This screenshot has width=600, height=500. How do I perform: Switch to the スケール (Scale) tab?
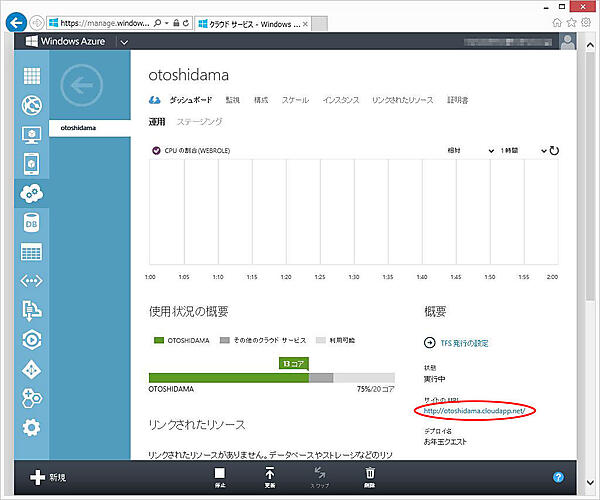point(295,100)
